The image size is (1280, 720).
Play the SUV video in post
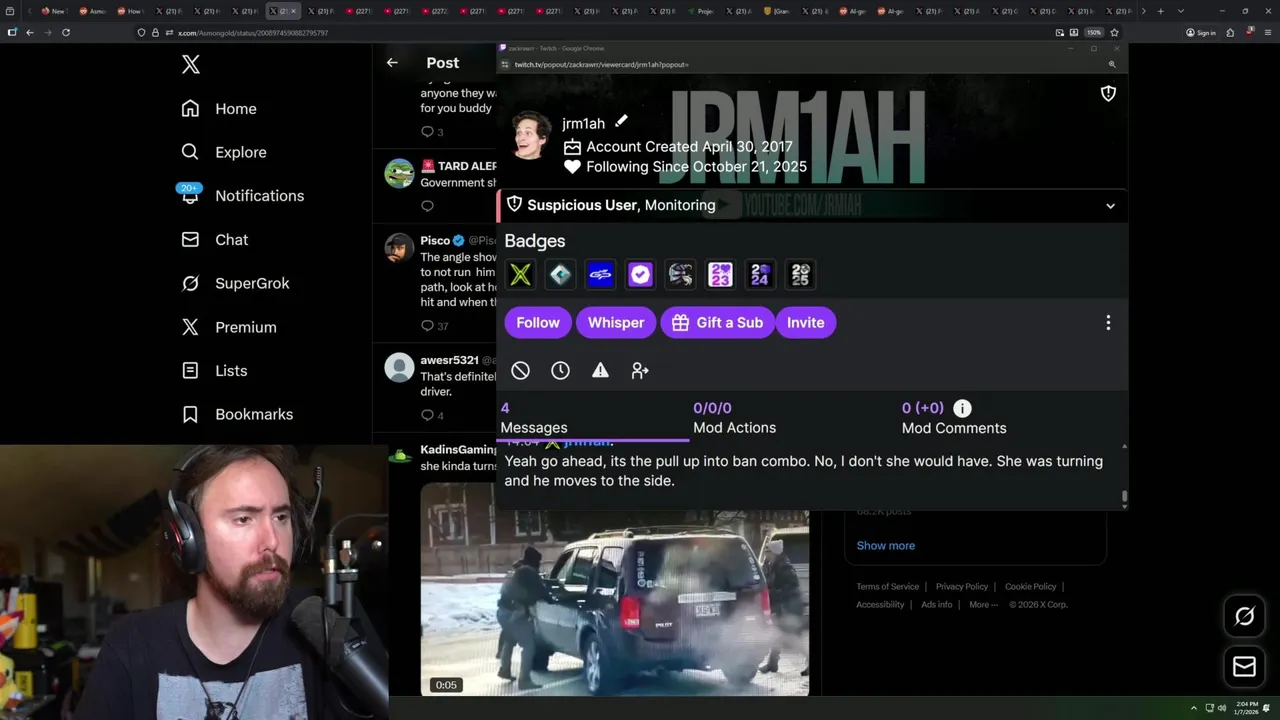[614, 589]
